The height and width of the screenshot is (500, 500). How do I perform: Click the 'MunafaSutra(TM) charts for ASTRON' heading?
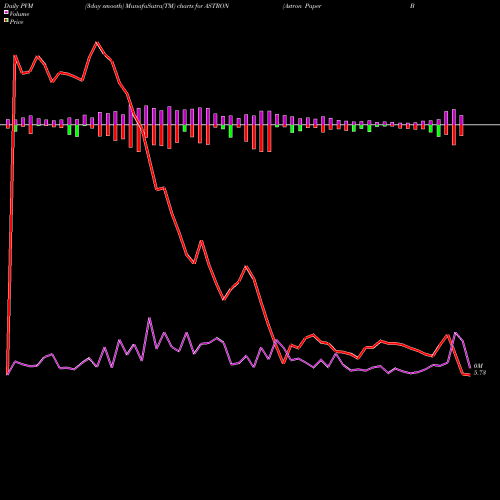coord(177,6)
